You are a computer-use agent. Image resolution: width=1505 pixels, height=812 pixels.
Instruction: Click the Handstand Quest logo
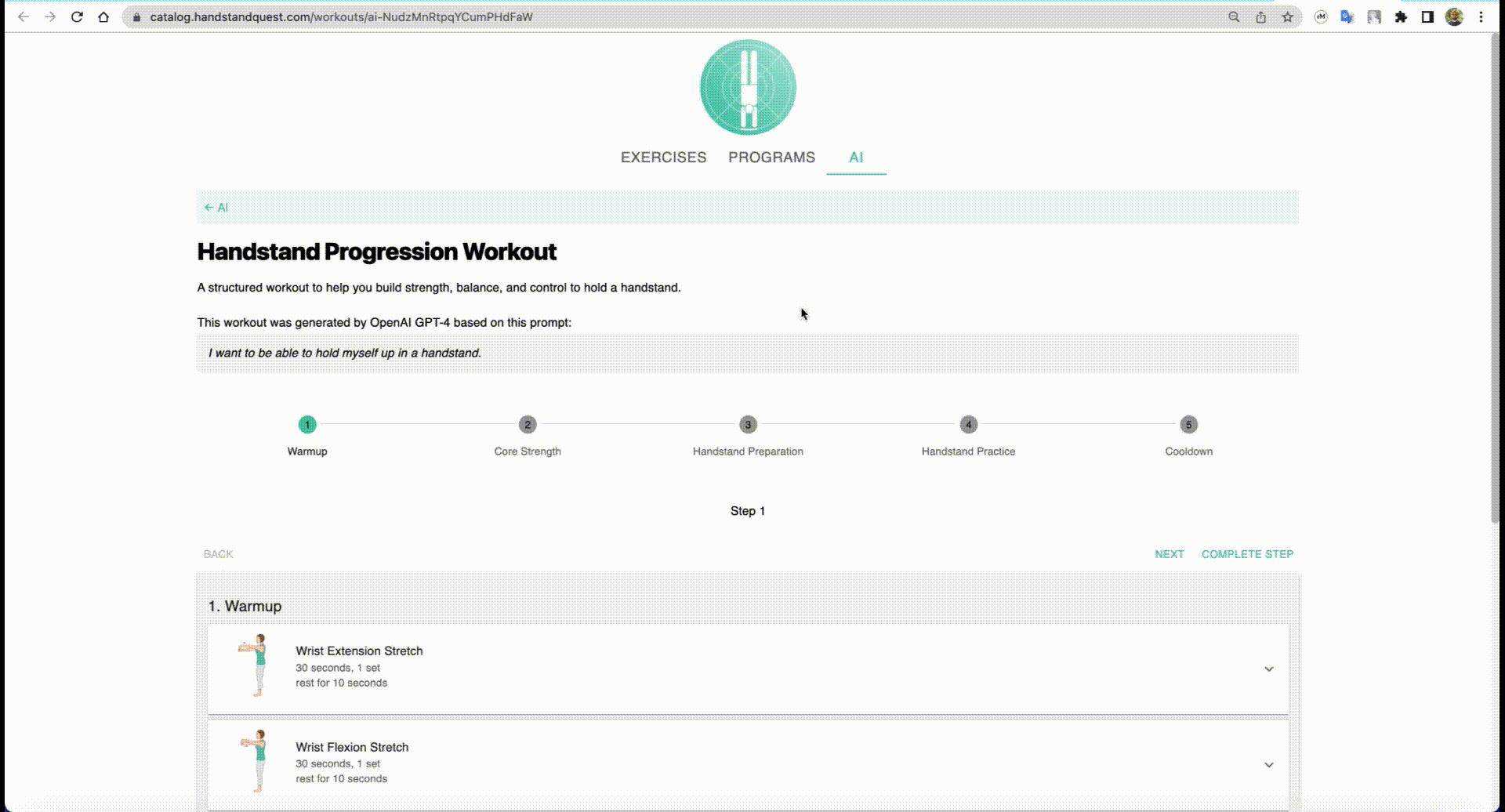[x=748, y=88]
